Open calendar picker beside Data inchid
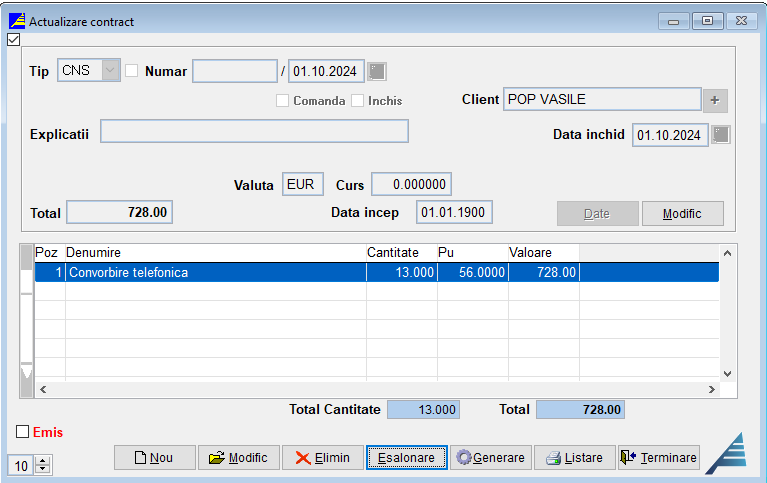This screenshot has width=767, height=483. tap(721, 135)
